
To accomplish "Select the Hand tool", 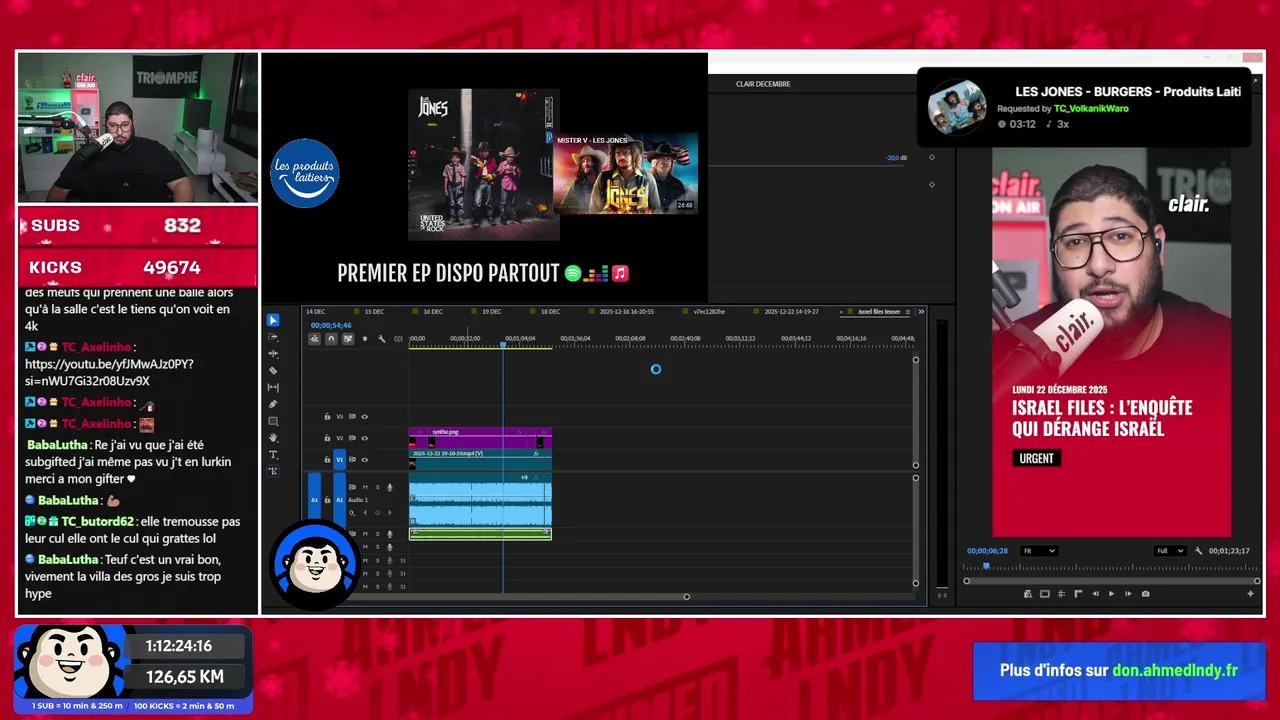I will click(273, 438).
